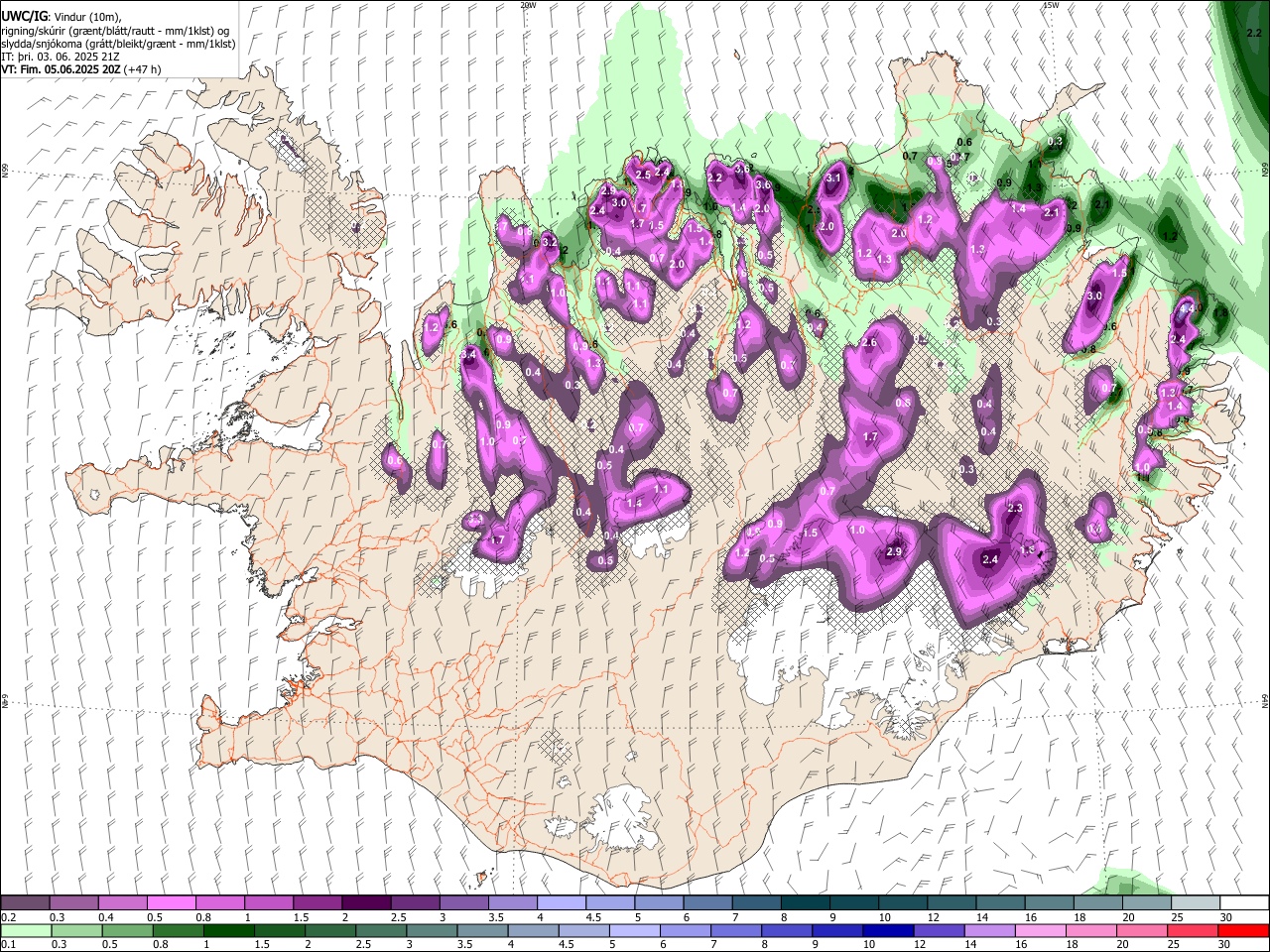Screen dimensions: 1270x952
Task: Click the '0.1' label under the rain scale
Action: 8,944
